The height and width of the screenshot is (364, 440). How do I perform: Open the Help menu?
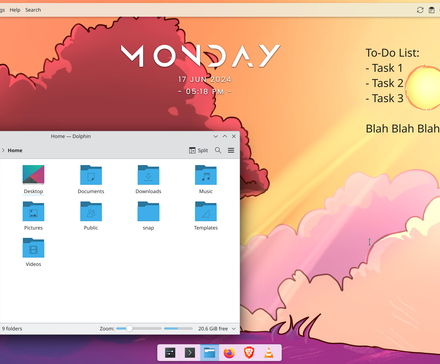15,10
